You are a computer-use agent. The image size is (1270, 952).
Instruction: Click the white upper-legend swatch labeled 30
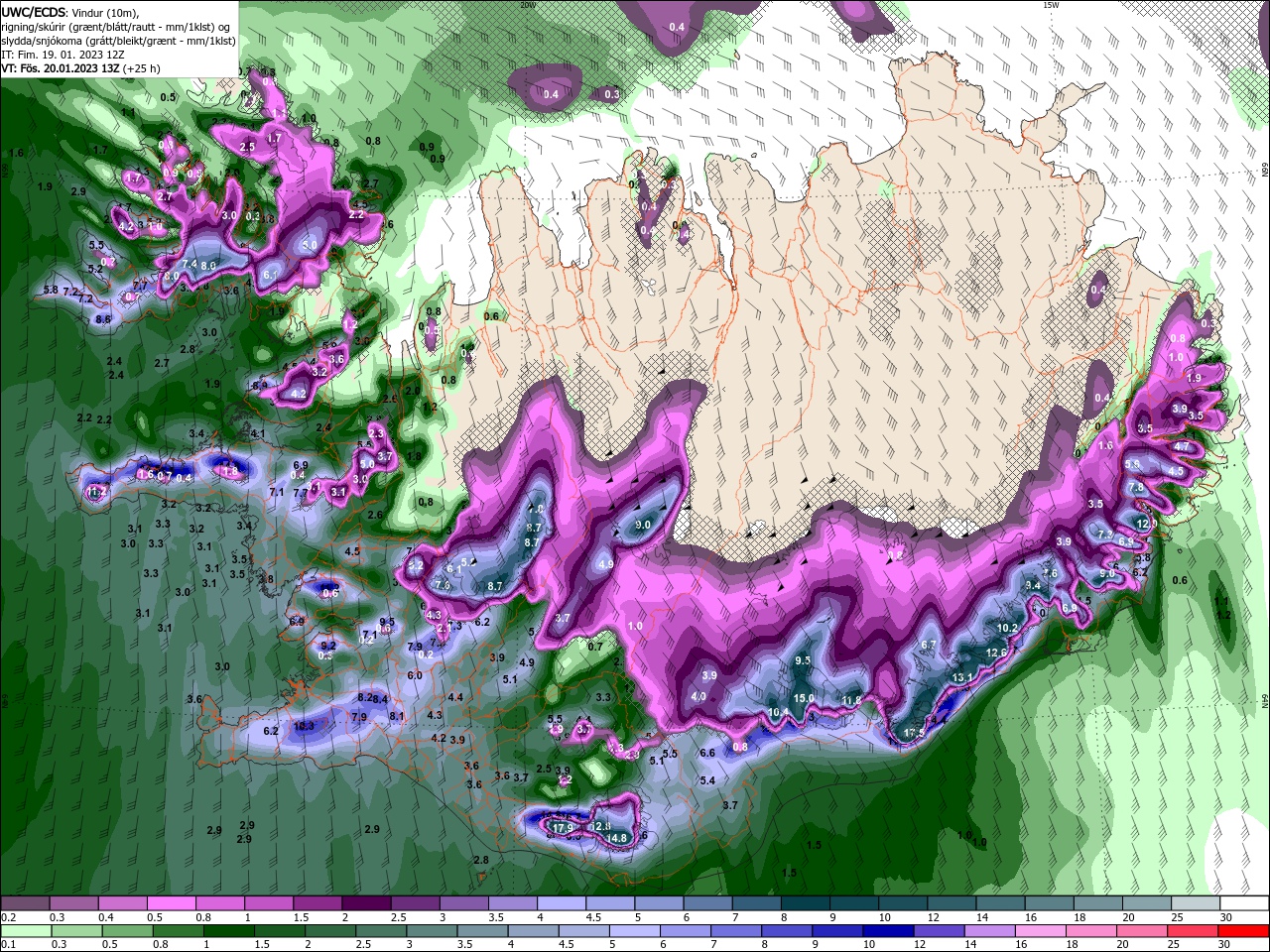pos(1244,903)
